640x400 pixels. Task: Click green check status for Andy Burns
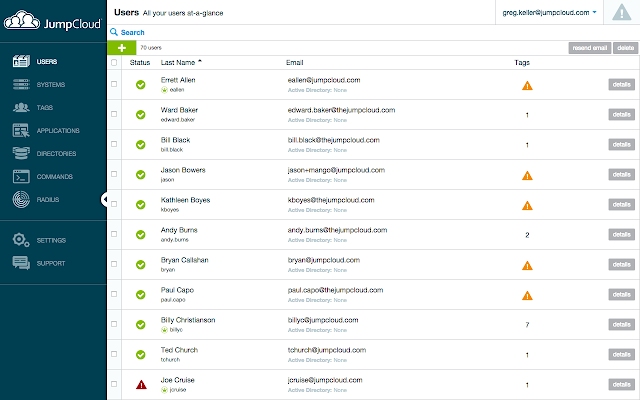click(x=141, y=235)
